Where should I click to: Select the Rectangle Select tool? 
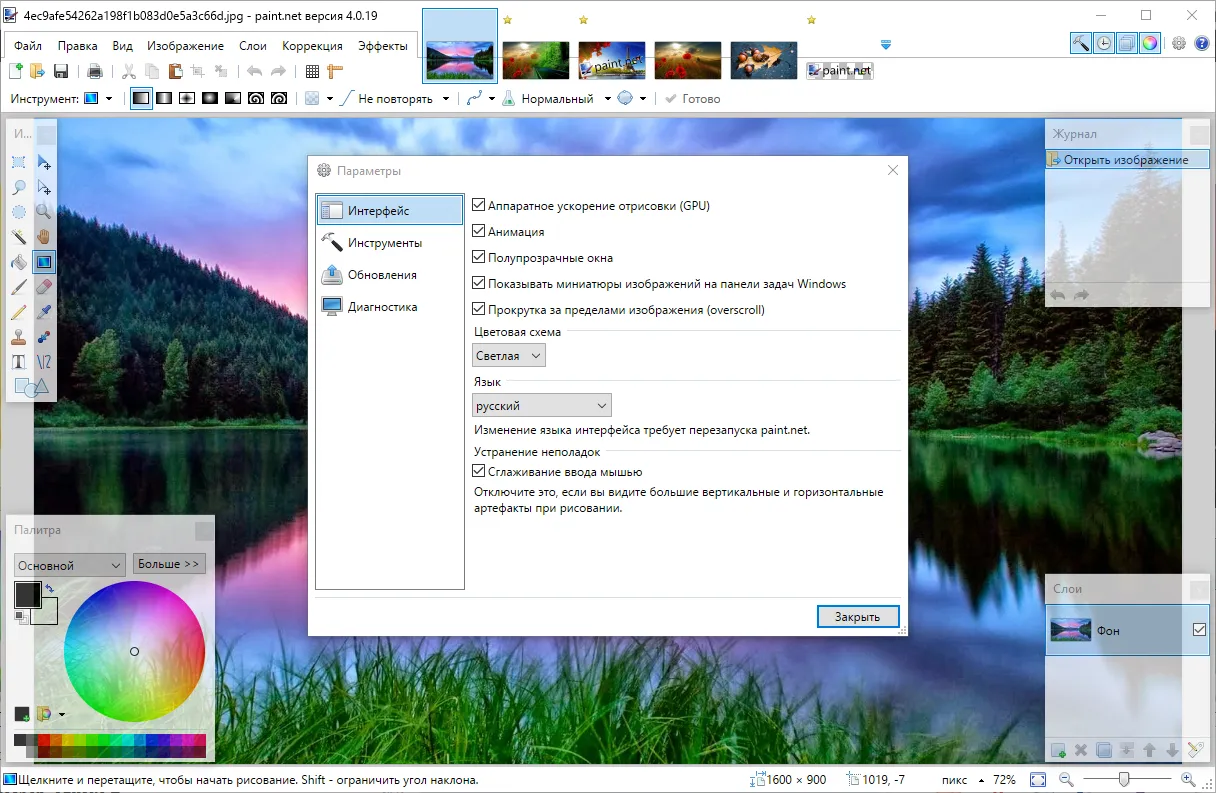[19, 162]
